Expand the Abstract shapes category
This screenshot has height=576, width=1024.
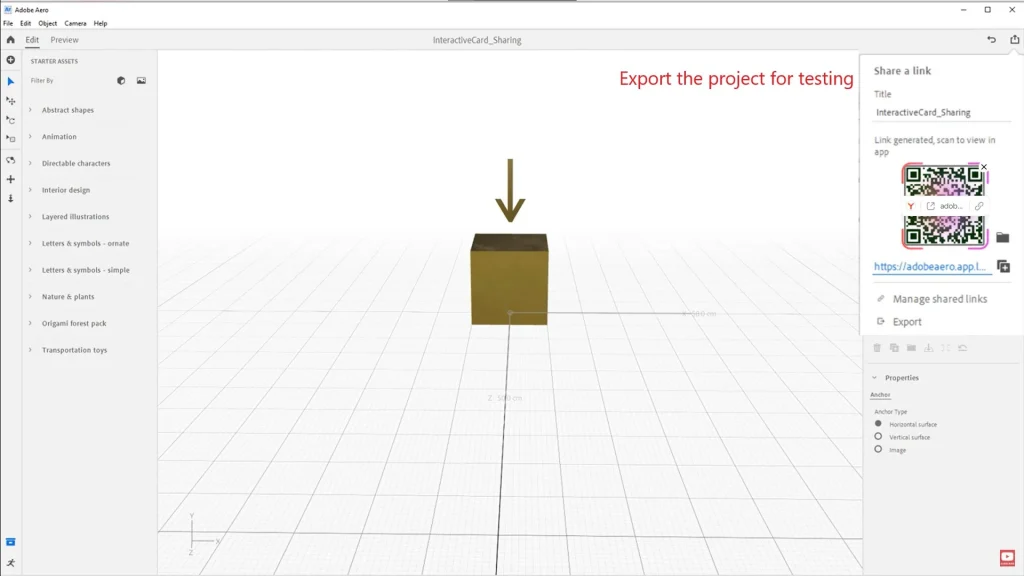pos(30,110)
